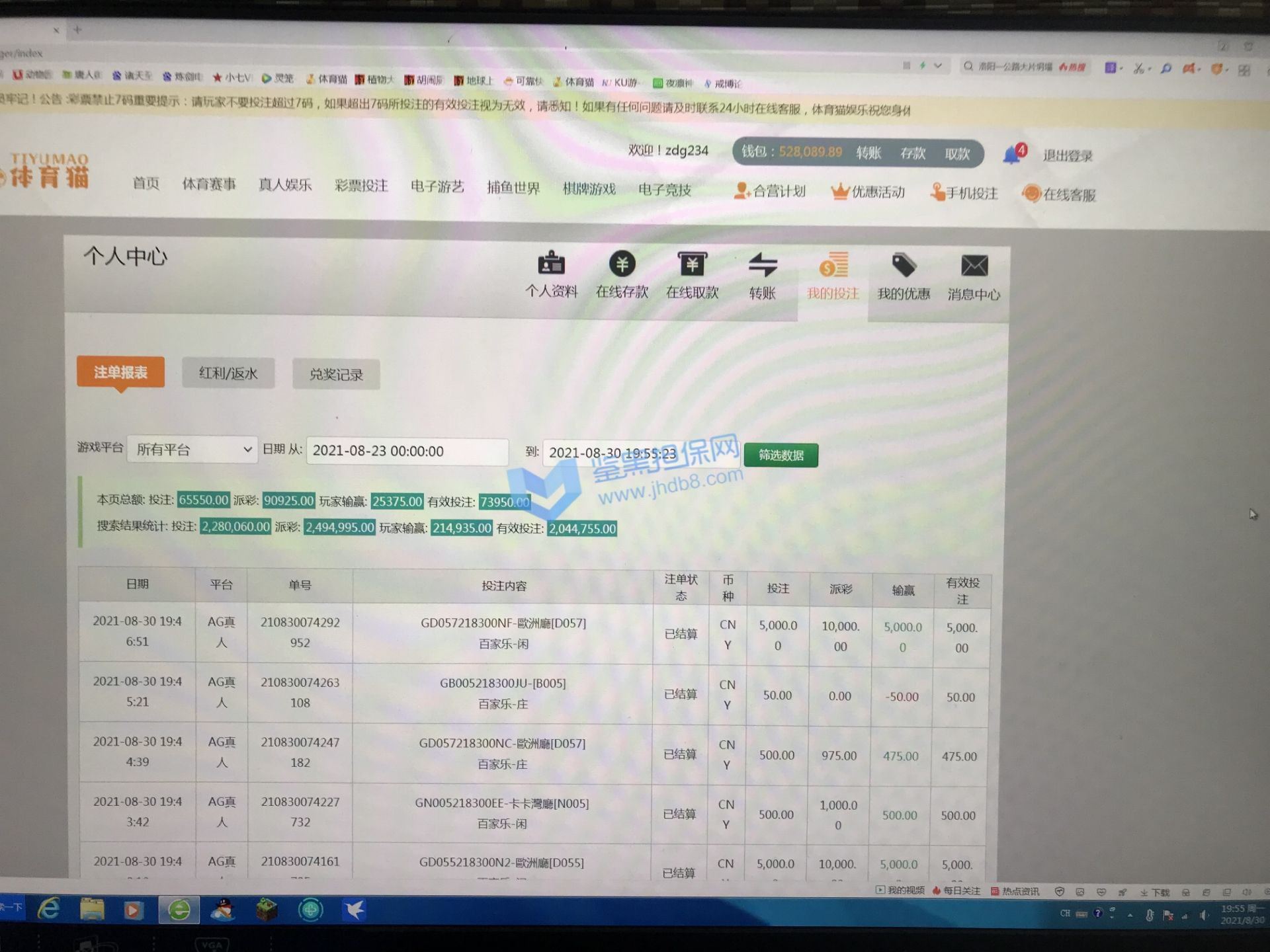Click the 筛选数据 filter button

(x=781, y=455)
